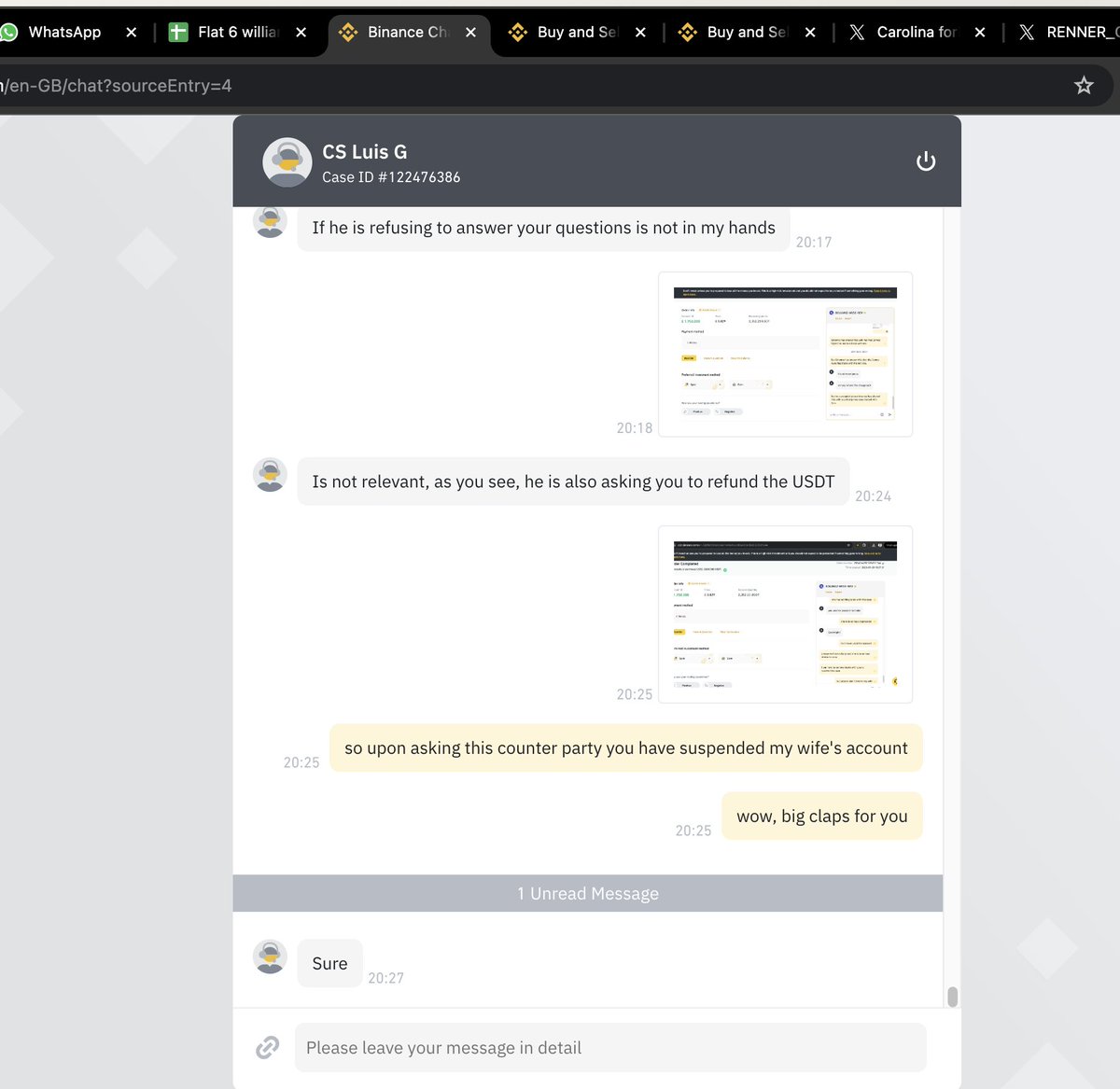1120x1089 pixels.
Task: Click the 'wow, big claps for you' message bubble
Action: coord(820,816)
